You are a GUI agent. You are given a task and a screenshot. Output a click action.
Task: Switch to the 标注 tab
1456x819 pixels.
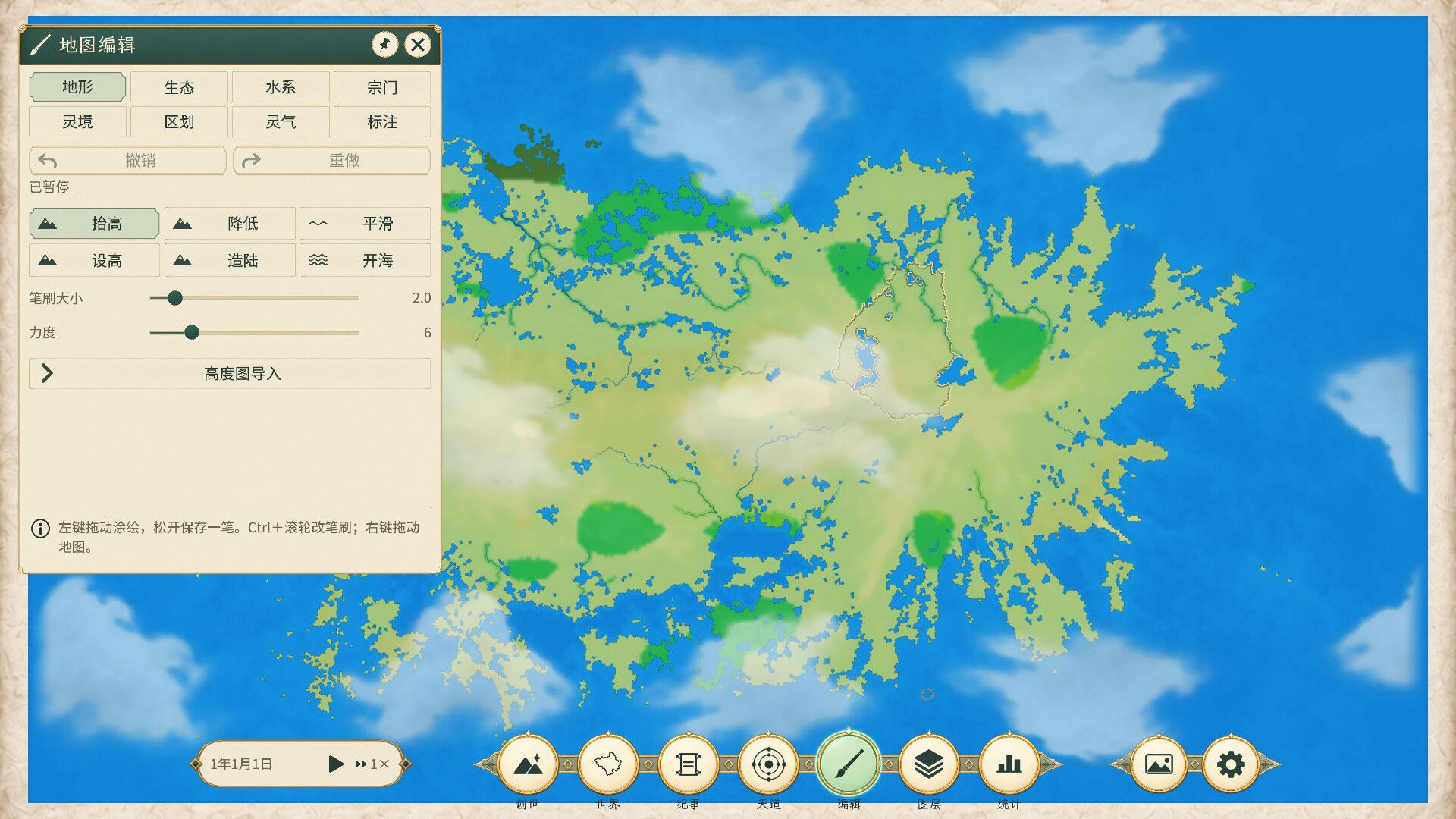click(382, 121)
